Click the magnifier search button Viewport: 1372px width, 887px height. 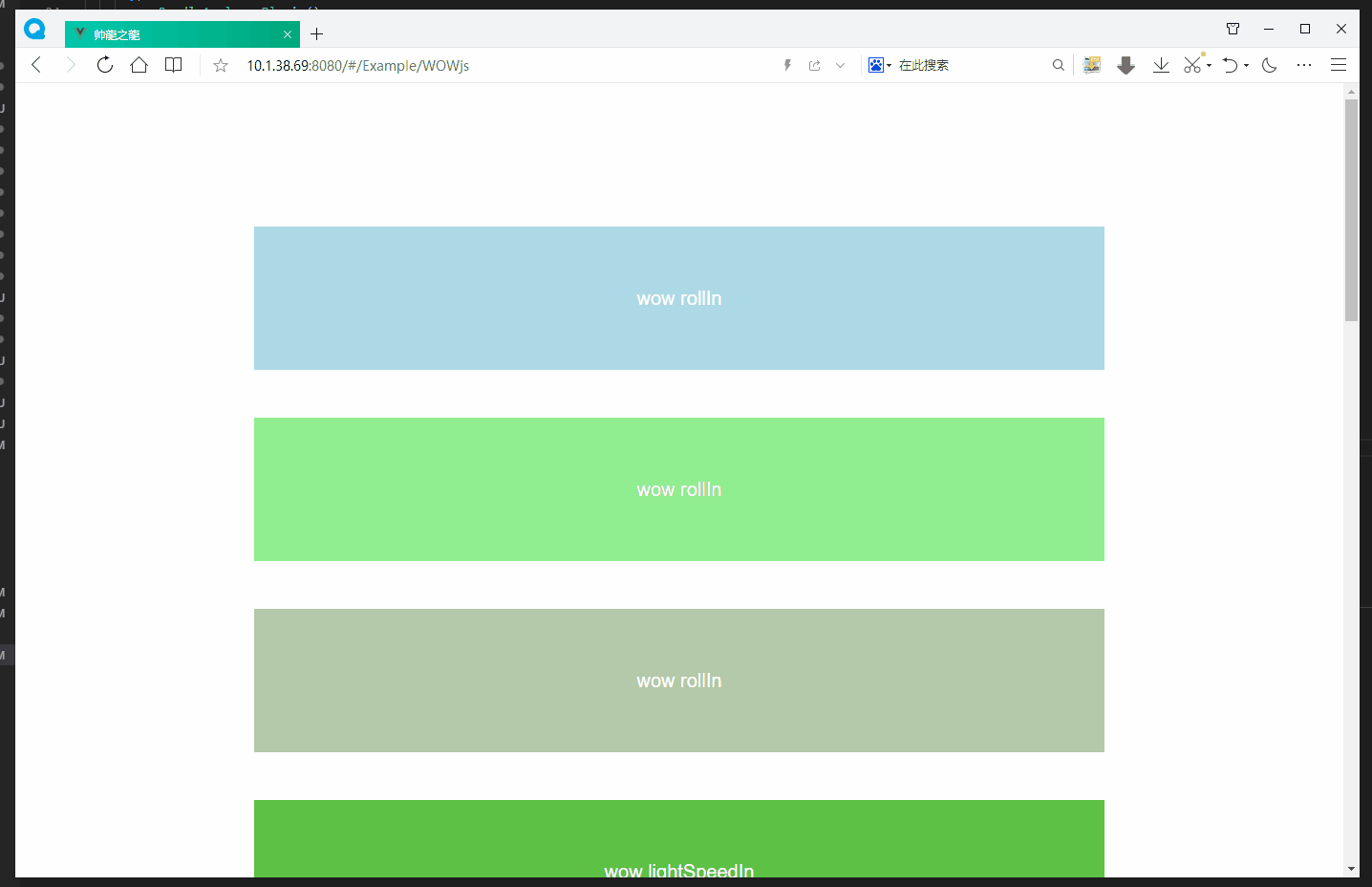pos(1059,65)
